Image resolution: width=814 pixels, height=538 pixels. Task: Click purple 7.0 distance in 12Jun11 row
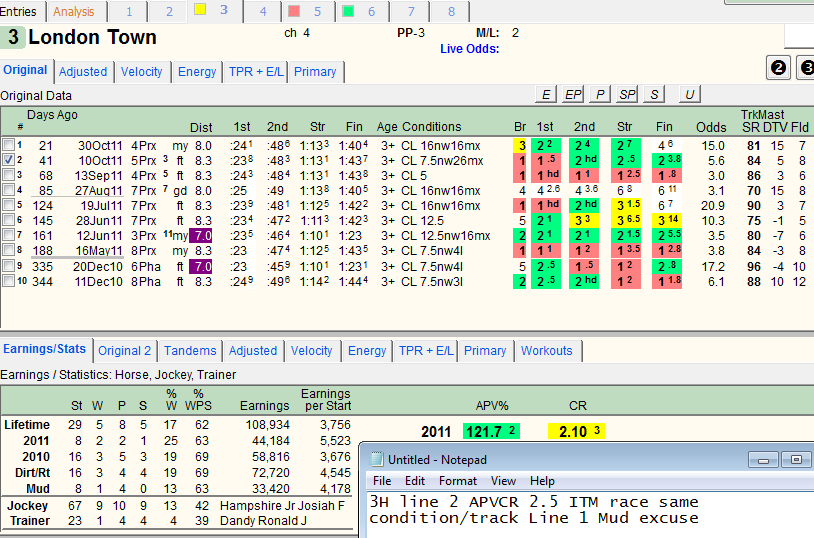click(201, 236)
